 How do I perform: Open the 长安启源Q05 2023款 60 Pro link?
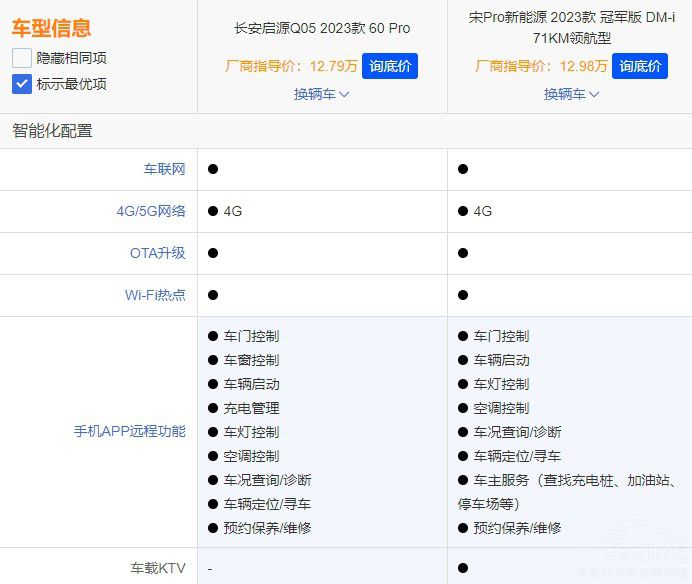tap(321, 28)
